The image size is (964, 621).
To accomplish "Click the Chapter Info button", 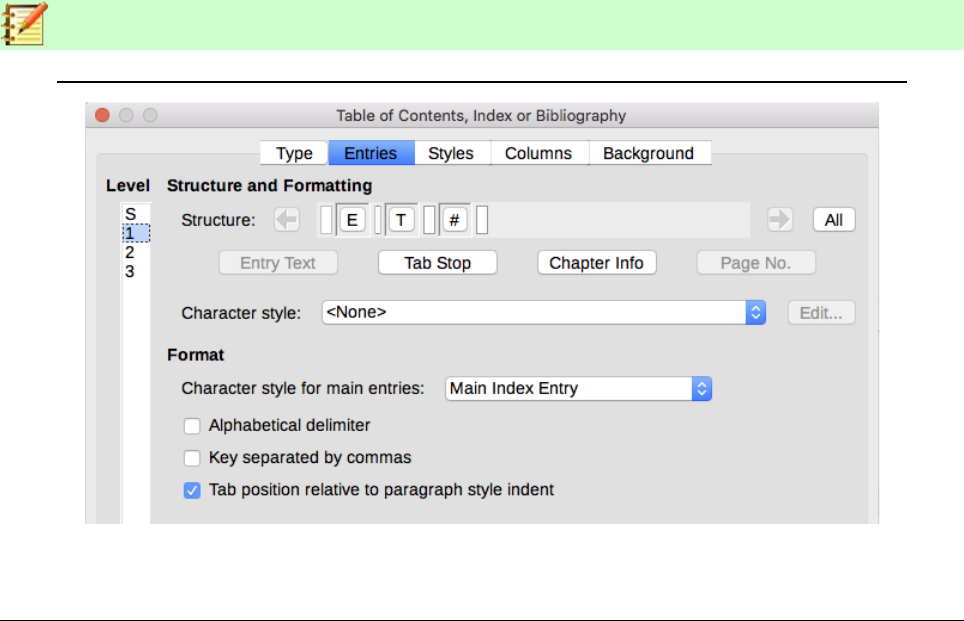I will pyautogui.click(x=596, y=263).
